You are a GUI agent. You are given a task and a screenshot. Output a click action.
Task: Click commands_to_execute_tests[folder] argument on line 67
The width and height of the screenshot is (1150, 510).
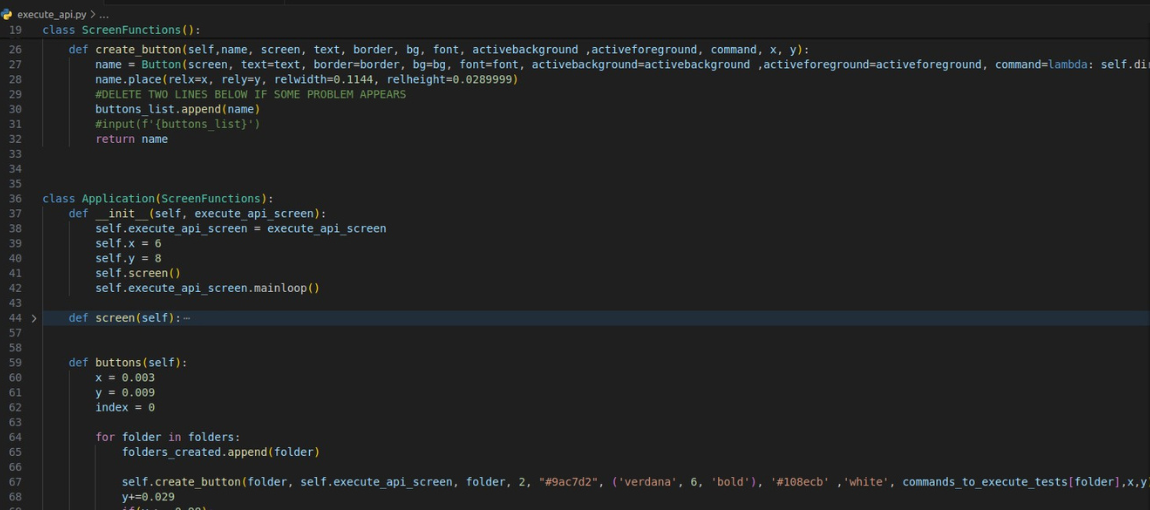1010,482
